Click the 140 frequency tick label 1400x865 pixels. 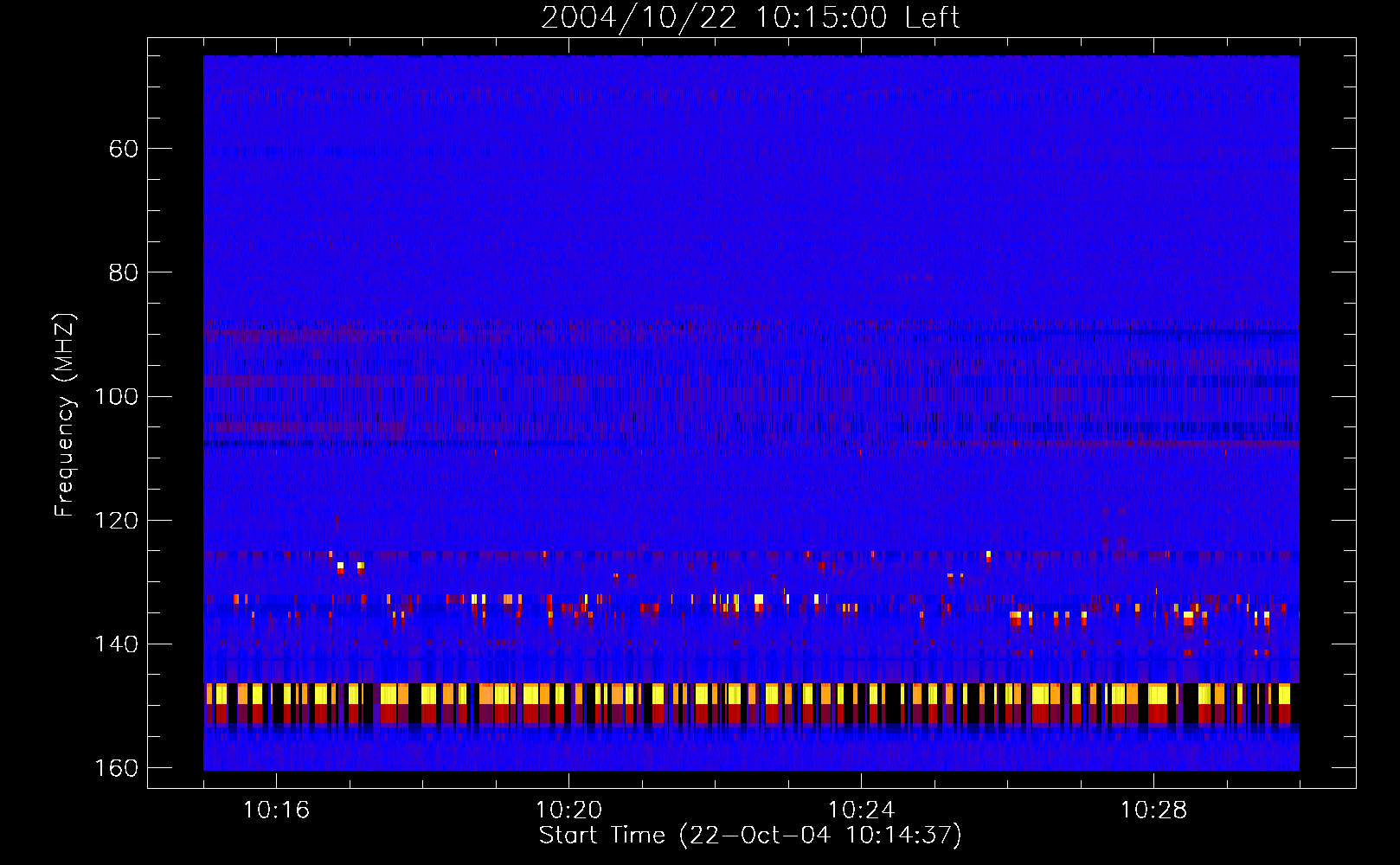click(115, 644)
